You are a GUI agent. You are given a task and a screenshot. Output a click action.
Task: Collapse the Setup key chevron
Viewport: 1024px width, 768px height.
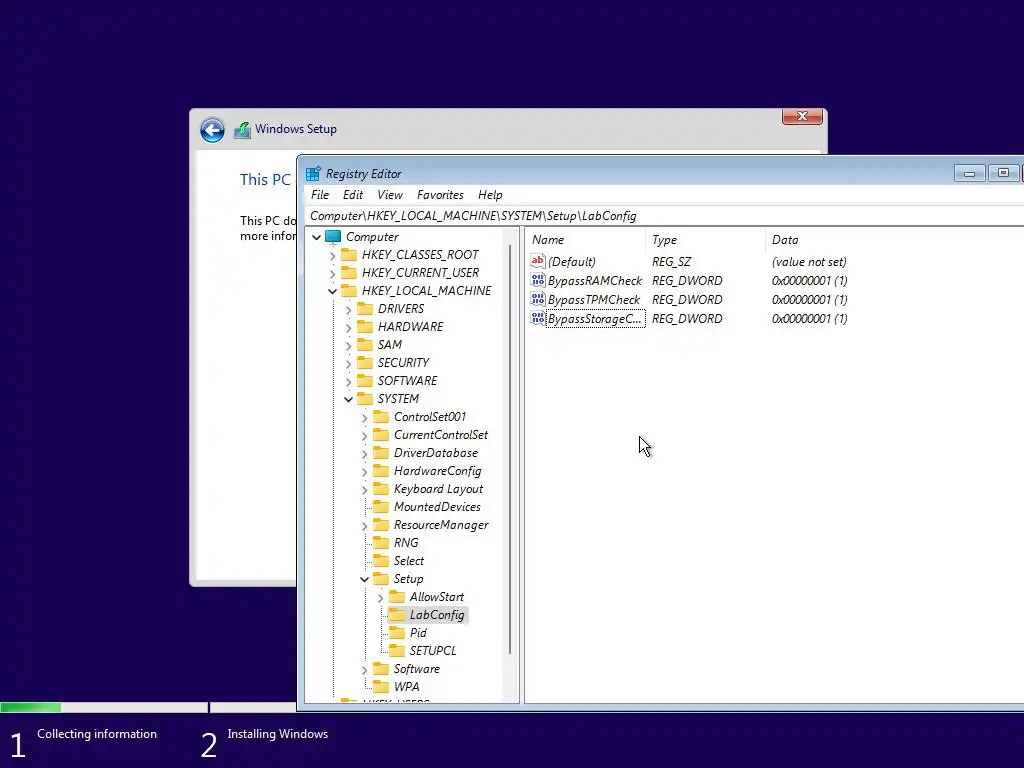pyautogui.click(x=364, y=579)
